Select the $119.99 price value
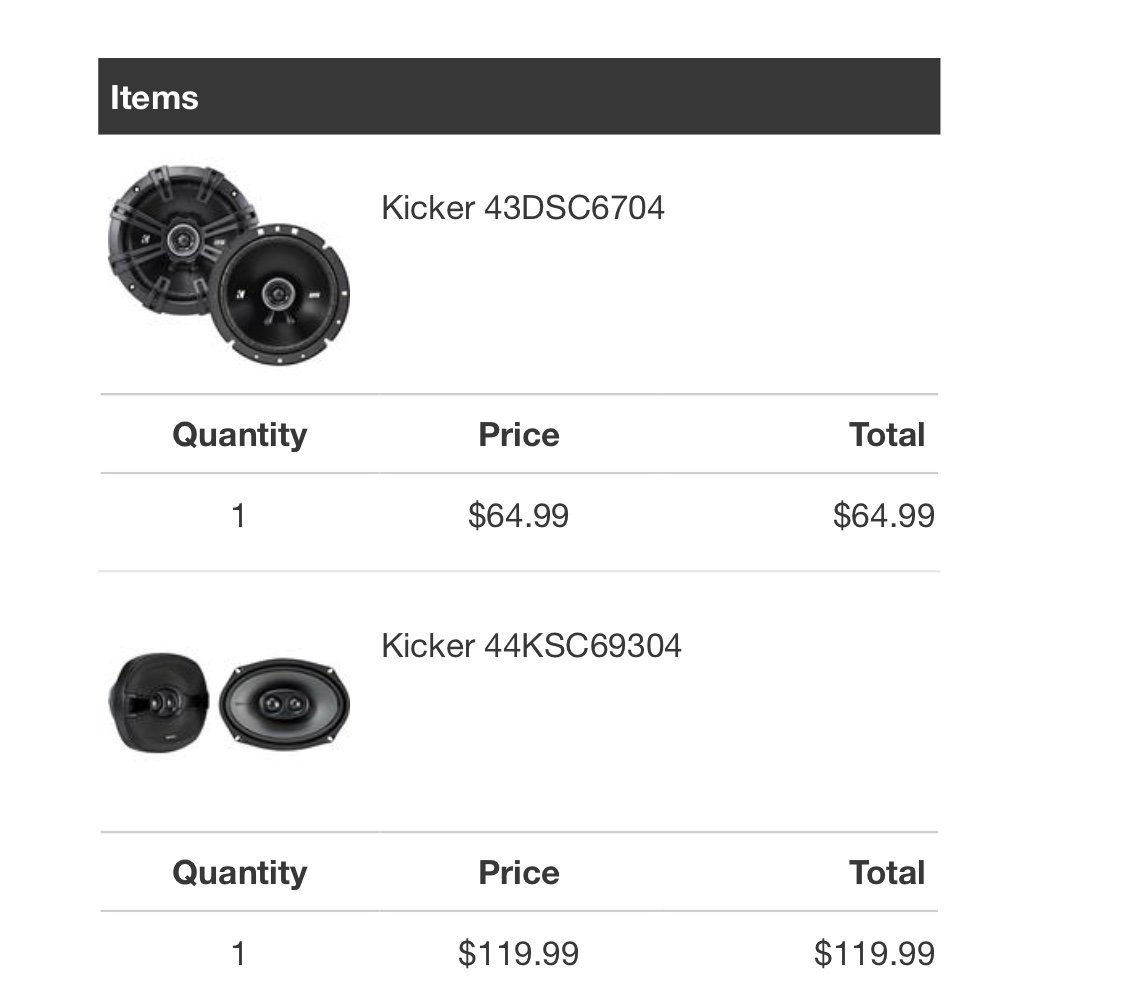The height and width of the screenshot is (1000, 1125). (518, 953)
